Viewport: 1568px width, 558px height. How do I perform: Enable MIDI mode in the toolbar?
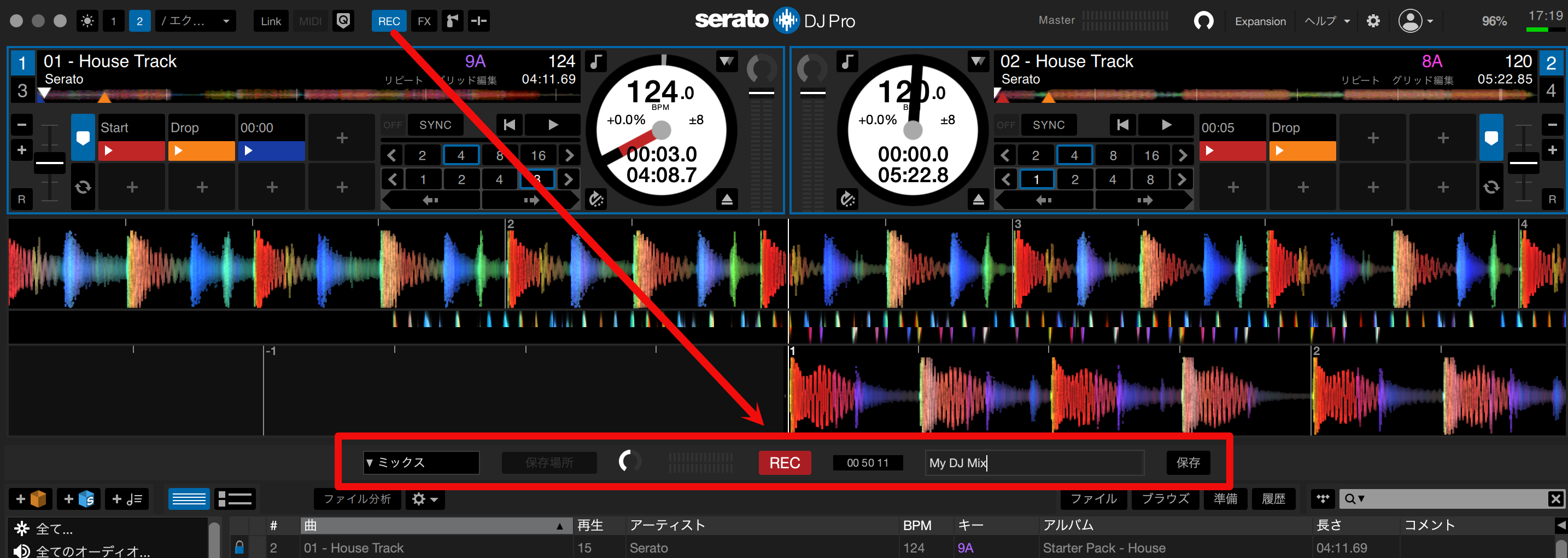pyautogui.click(x=310, y=20)
